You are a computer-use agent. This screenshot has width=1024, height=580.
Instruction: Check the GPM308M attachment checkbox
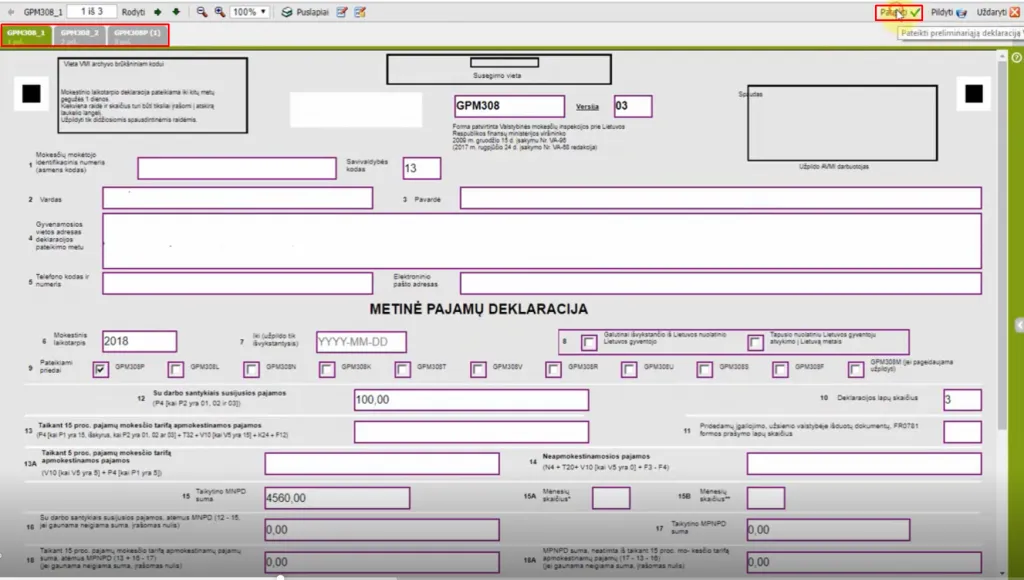tap(856, 370)
